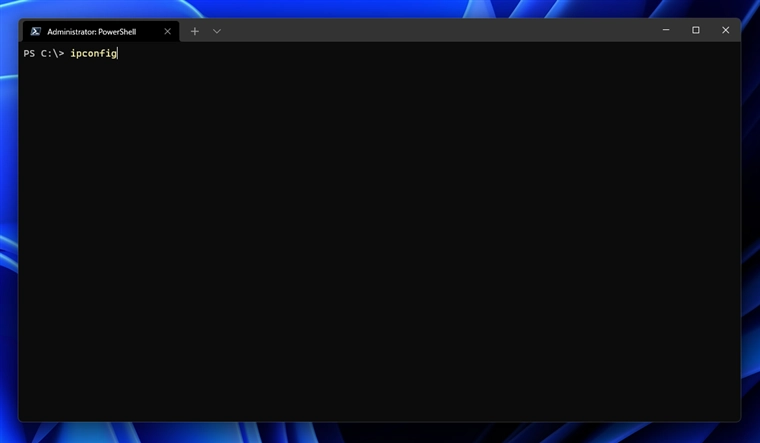This screenshot has width=760, height=443.
Task: Maximize the Windows Terminal window
Action: pos(696,30)
